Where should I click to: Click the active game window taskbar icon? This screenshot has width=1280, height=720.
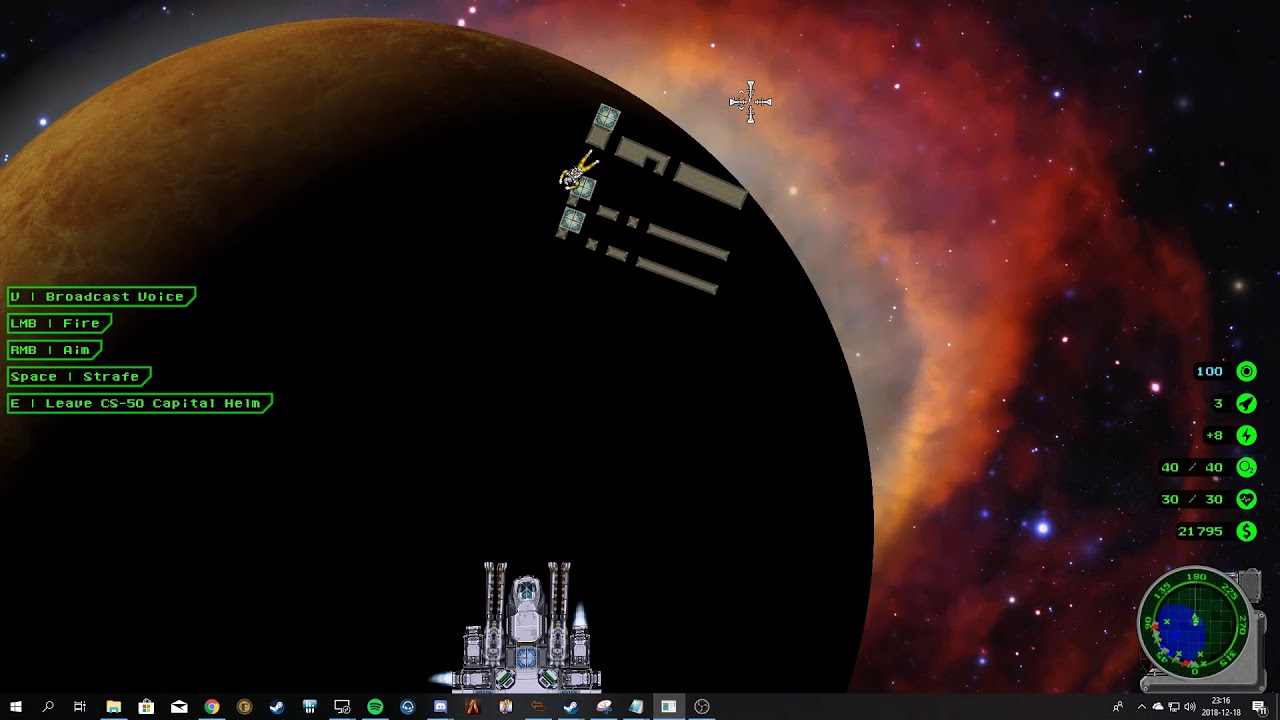pyautogui.click(x=668, y=707)
